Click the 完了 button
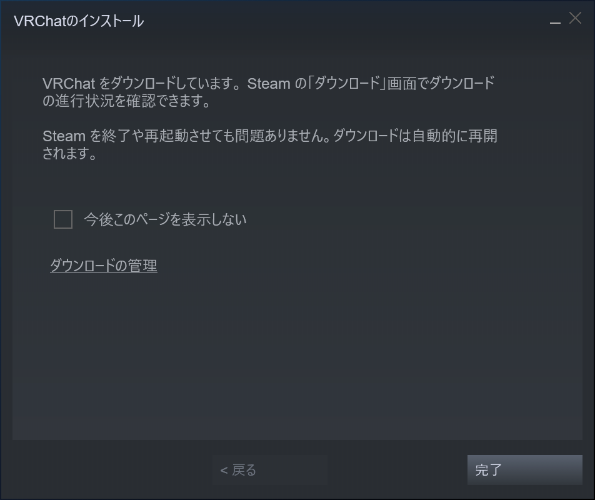Image resolution: width=595 pixels, height=500 pixels. (525, 470)
